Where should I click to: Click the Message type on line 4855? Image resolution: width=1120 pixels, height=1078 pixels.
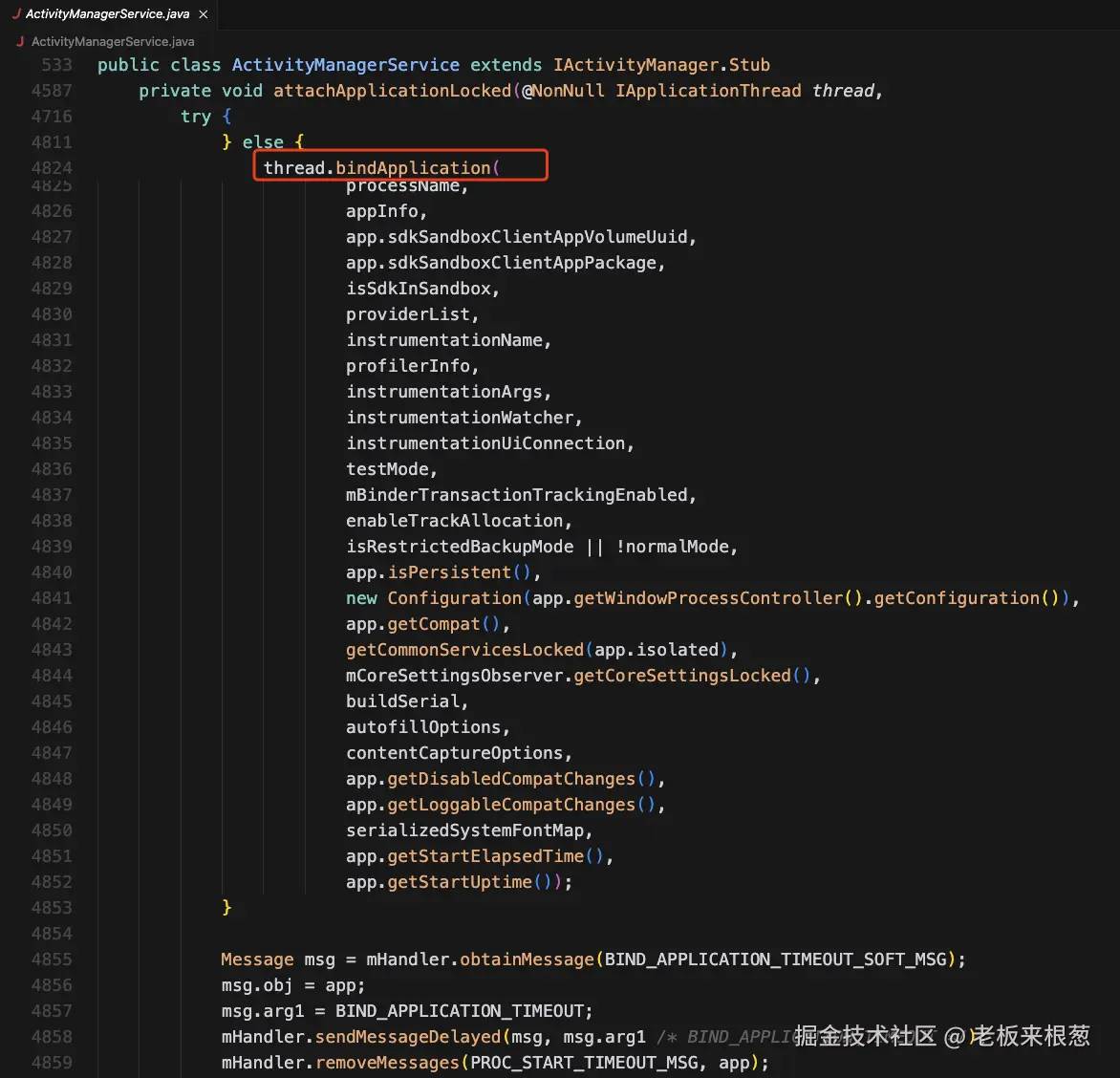coord(257,959)
